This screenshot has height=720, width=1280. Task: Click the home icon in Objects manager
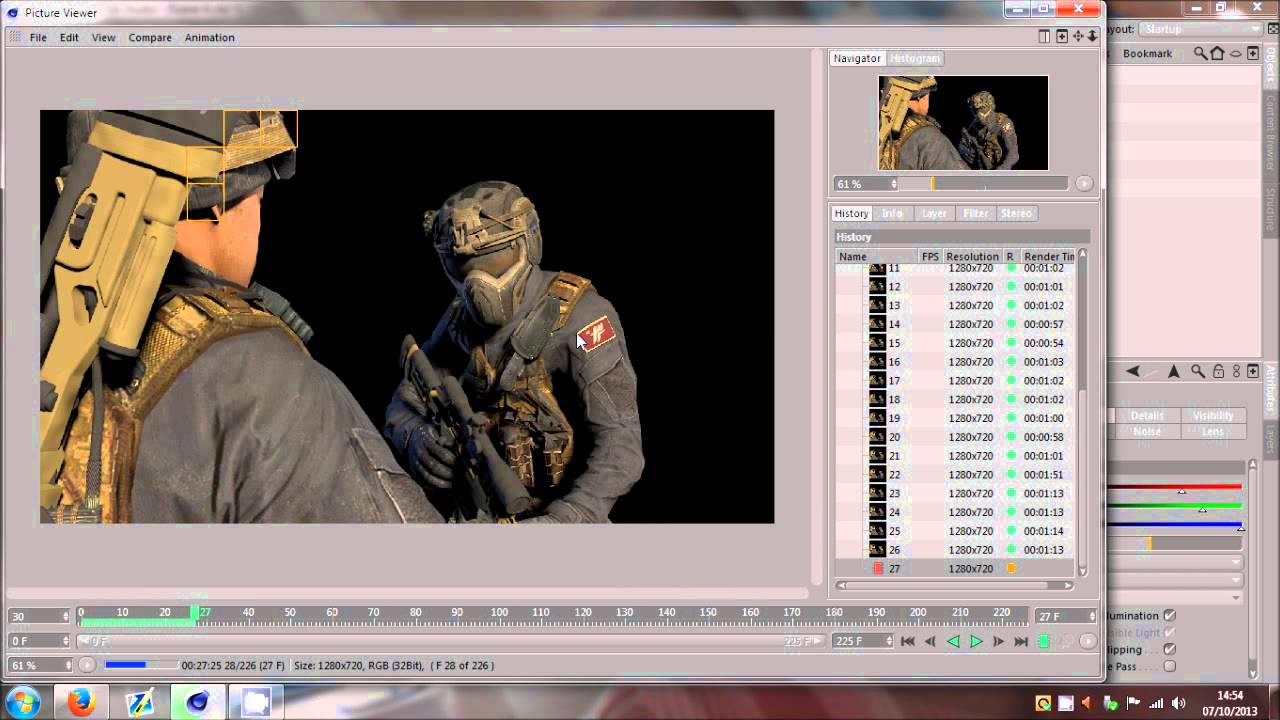(x=1217, y=53)
